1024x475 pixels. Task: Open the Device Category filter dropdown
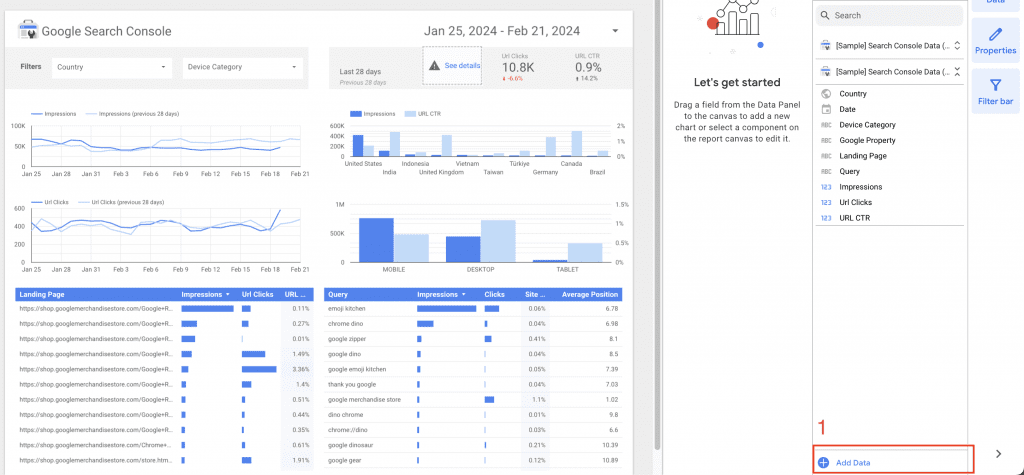(242, 67)
